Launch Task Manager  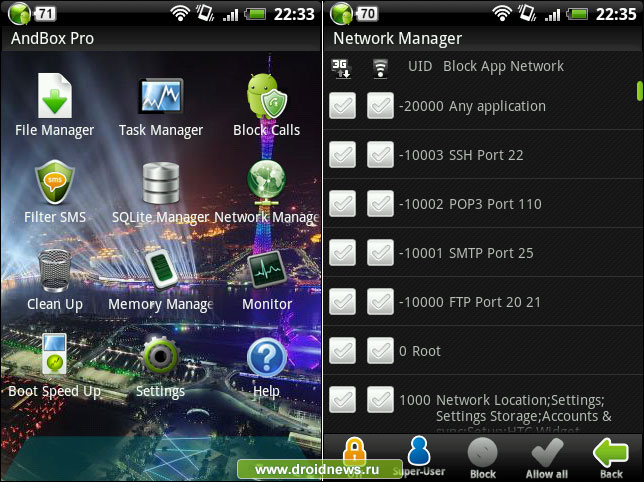click(x=161, y=98)
